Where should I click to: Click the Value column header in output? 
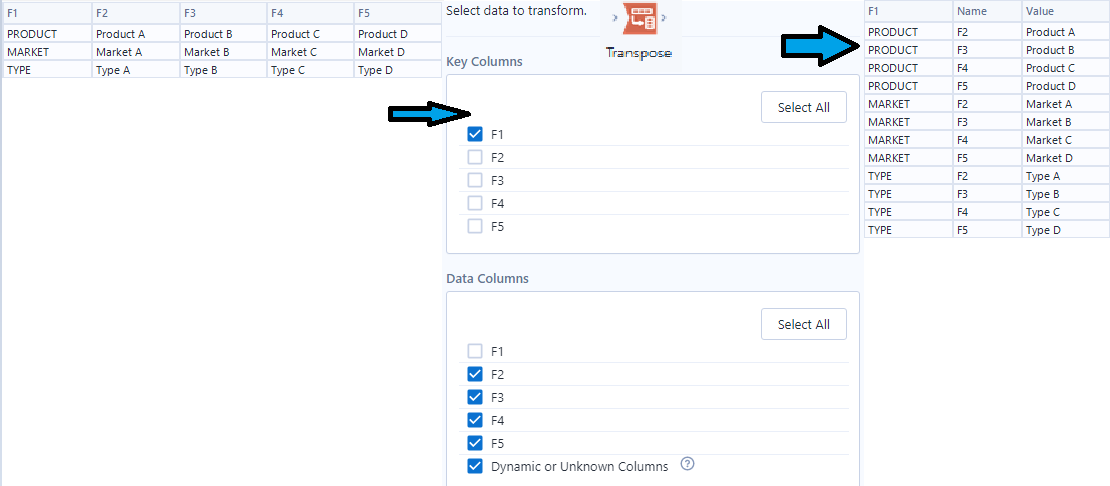1064,11
